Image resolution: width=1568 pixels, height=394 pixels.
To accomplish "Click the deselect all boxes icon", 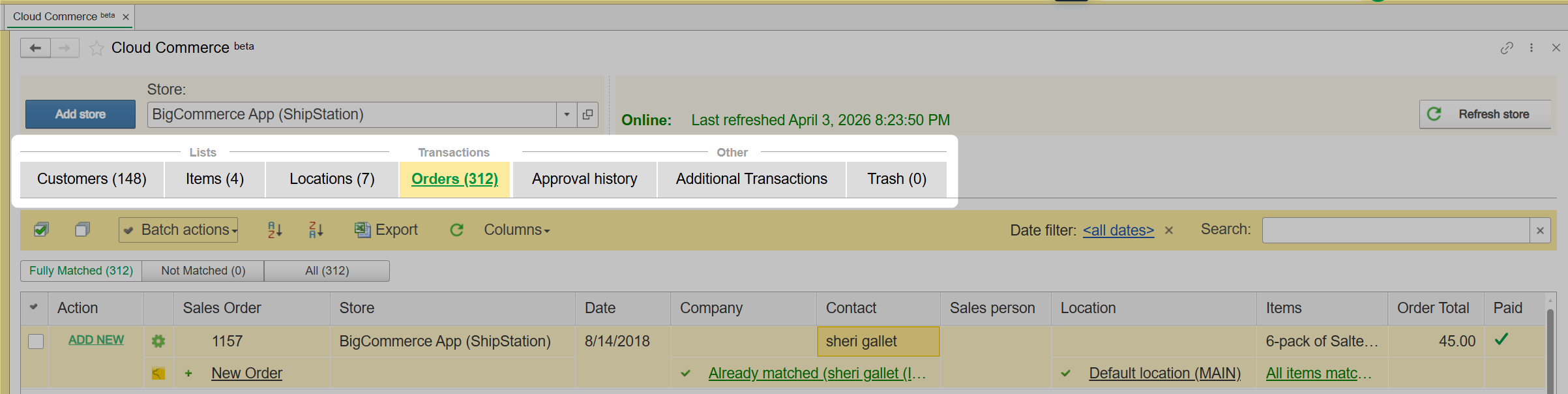I will pyautogui.click(x=82, y=230).
